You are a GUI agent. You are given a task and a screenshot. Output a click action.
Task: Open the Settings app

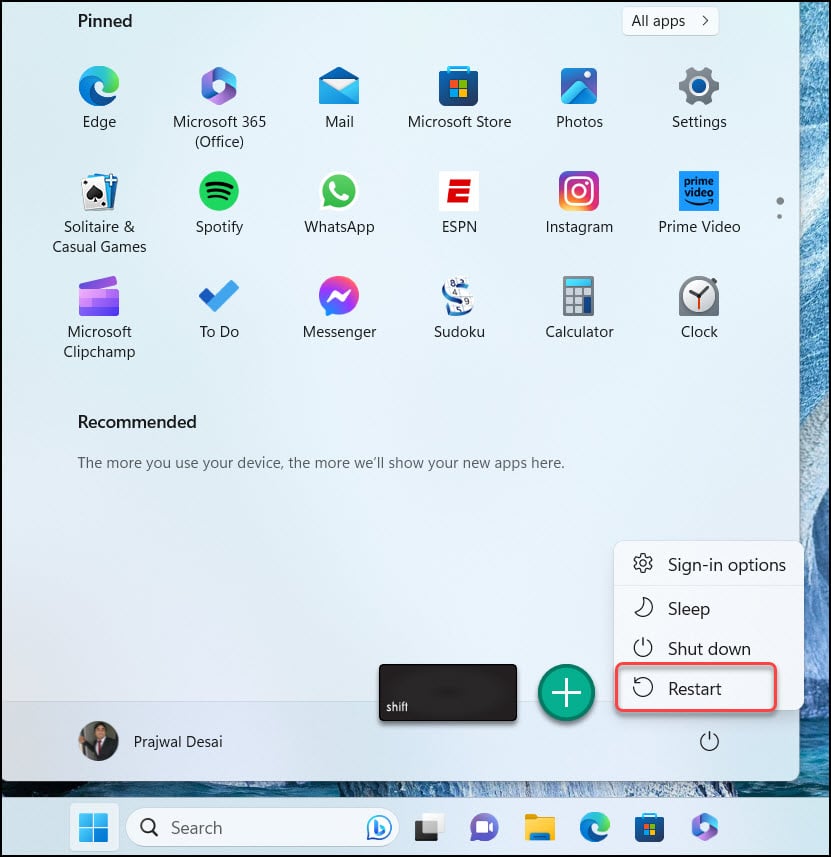tap(699, 97)
